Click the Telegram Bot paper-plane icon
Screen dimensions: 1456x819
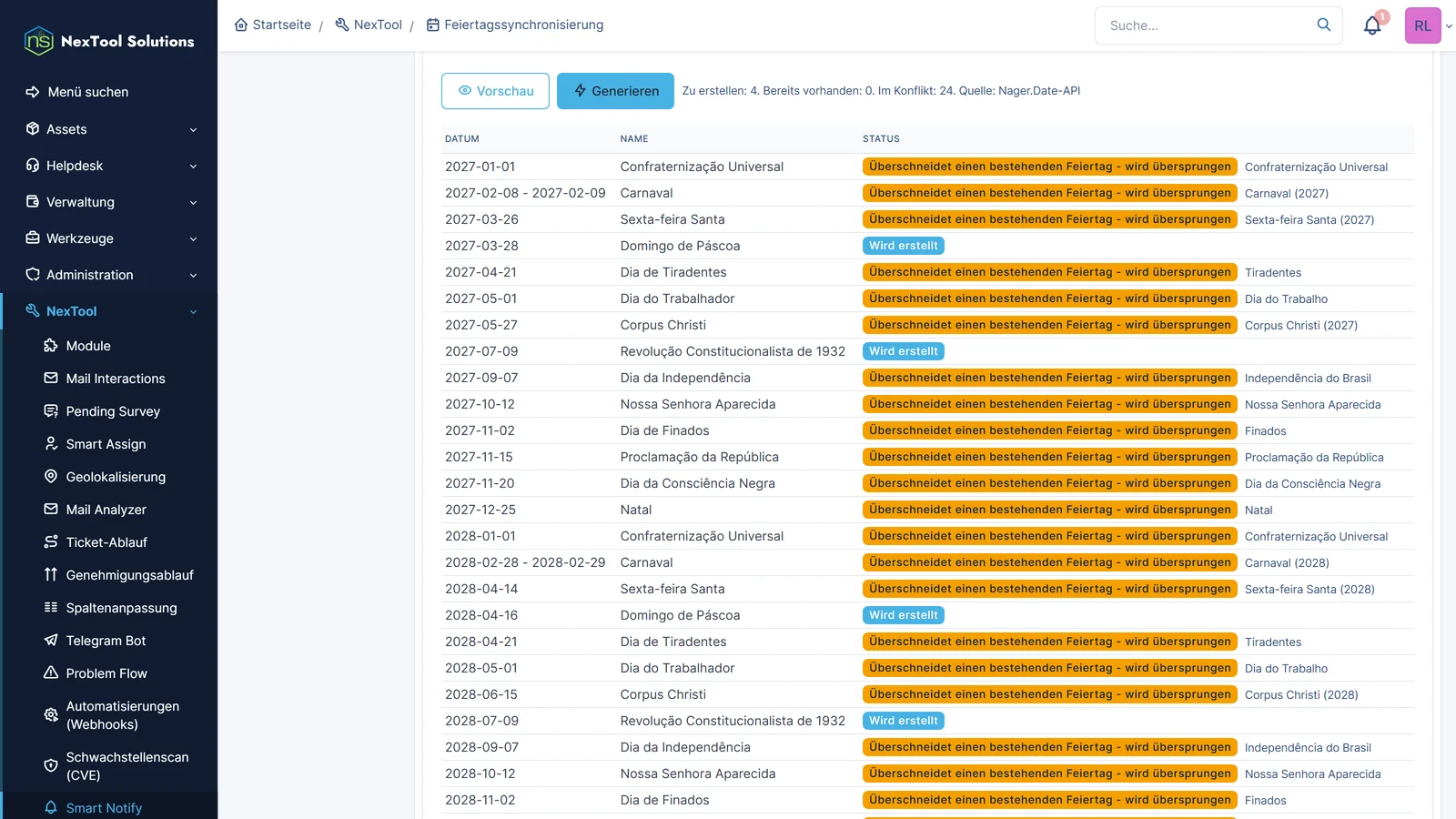(x=51, y=641)
